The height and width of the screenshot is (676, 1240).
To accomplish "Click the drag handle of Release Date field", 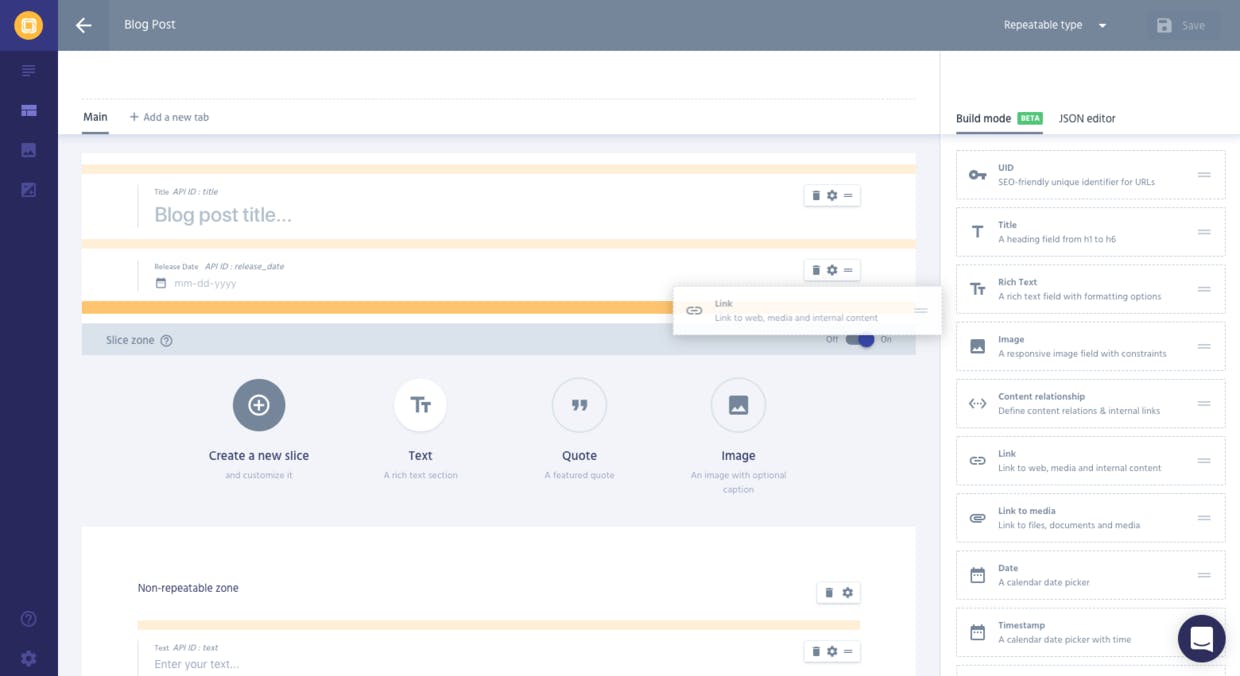I will pyautogui.click(x=848, y=270).
